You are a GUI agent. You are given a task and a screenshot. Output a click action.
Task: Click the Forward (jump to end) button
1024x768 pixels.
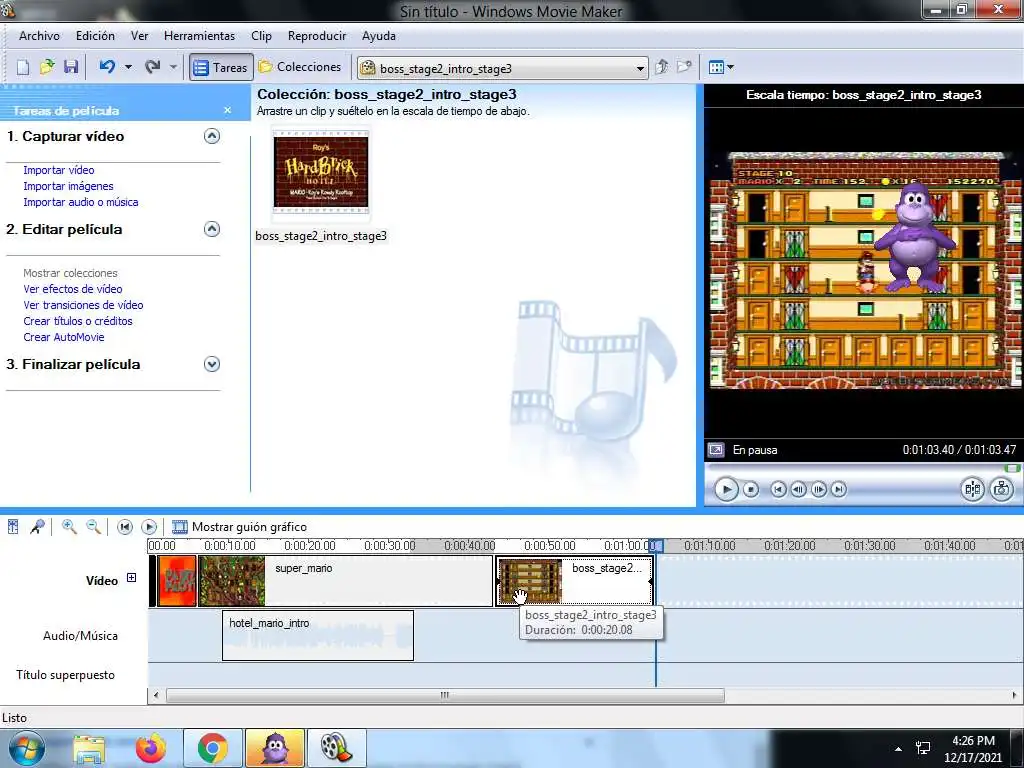click(x=839, y=489)
